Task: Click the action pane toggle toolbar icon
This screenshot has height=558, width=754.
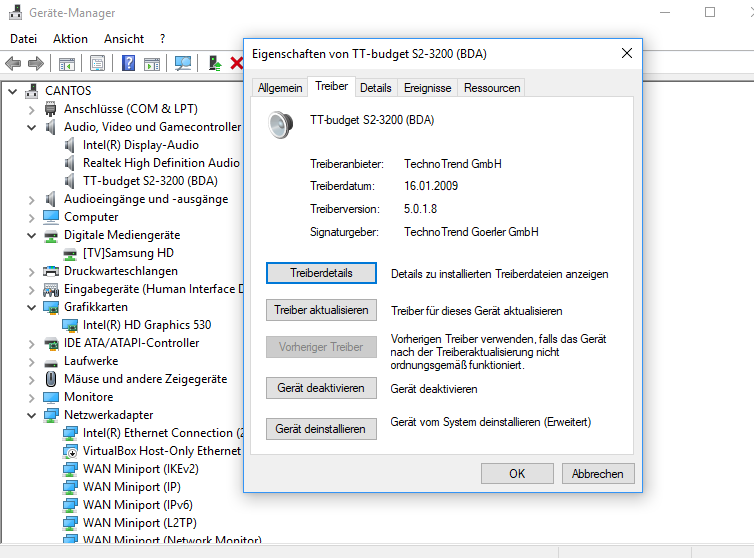Action: (152, 63)
